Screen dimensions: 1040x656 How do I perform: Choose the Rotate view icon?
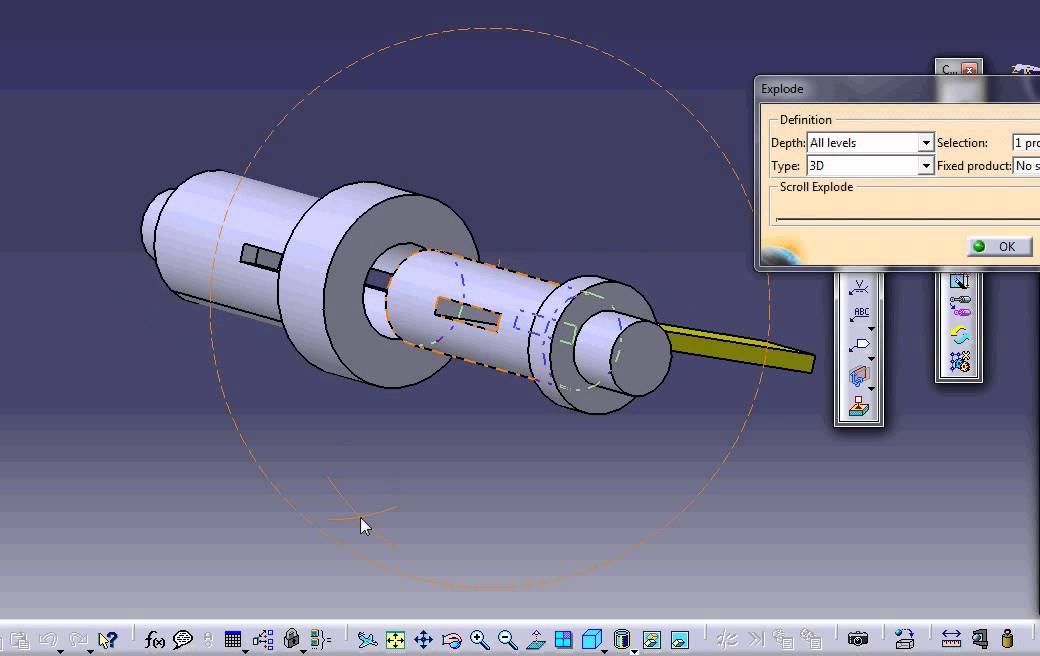click(x=452, y=639)
